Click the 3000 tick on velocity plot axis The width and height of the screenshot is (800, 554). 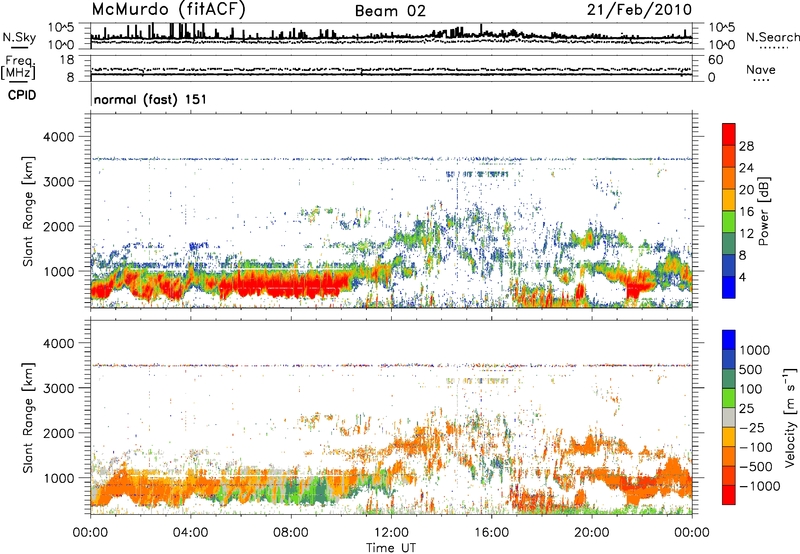coord(59,388)
